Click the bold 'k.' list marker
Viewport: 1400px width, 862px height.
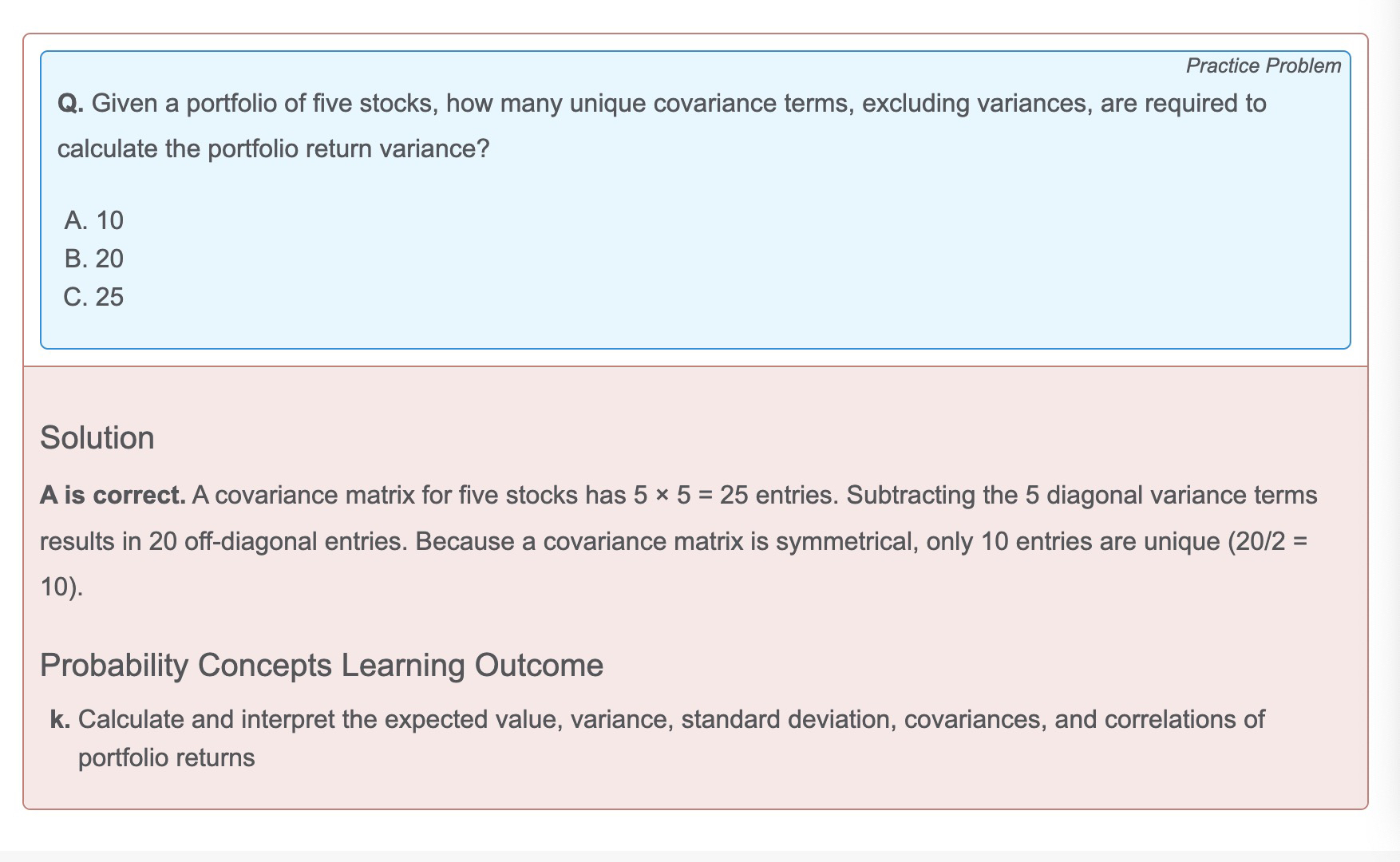[x=60, y=719]
